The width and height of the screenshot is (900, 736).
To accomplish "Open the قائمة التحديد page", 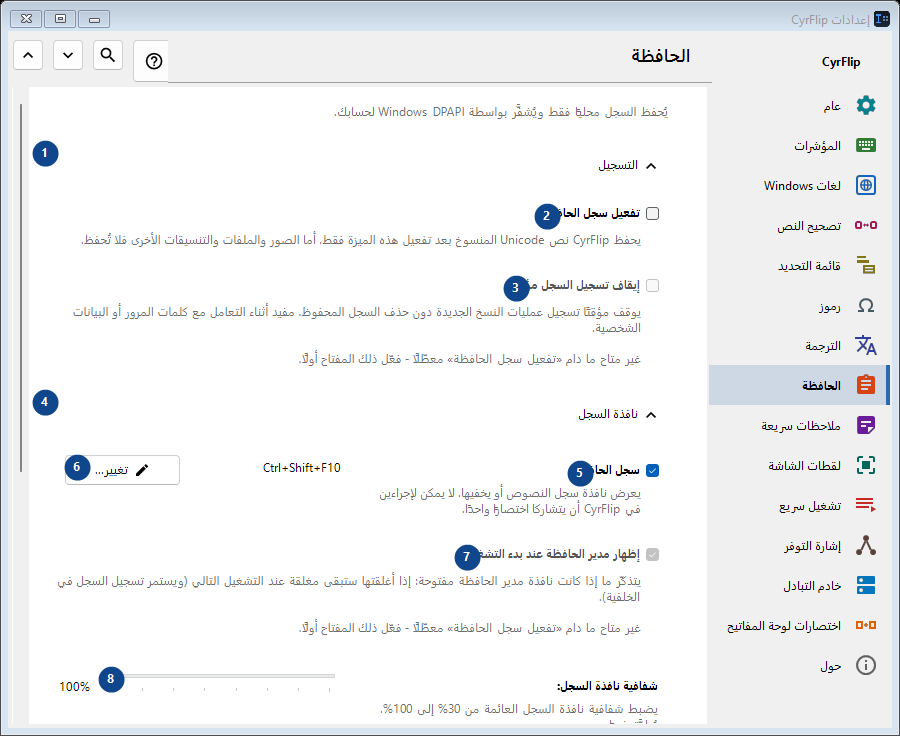I will coord(798,265).
